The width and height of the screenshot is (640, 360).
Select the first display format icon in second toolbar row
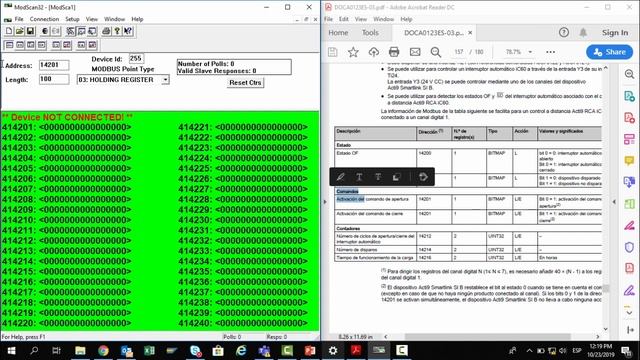point(9,45)
